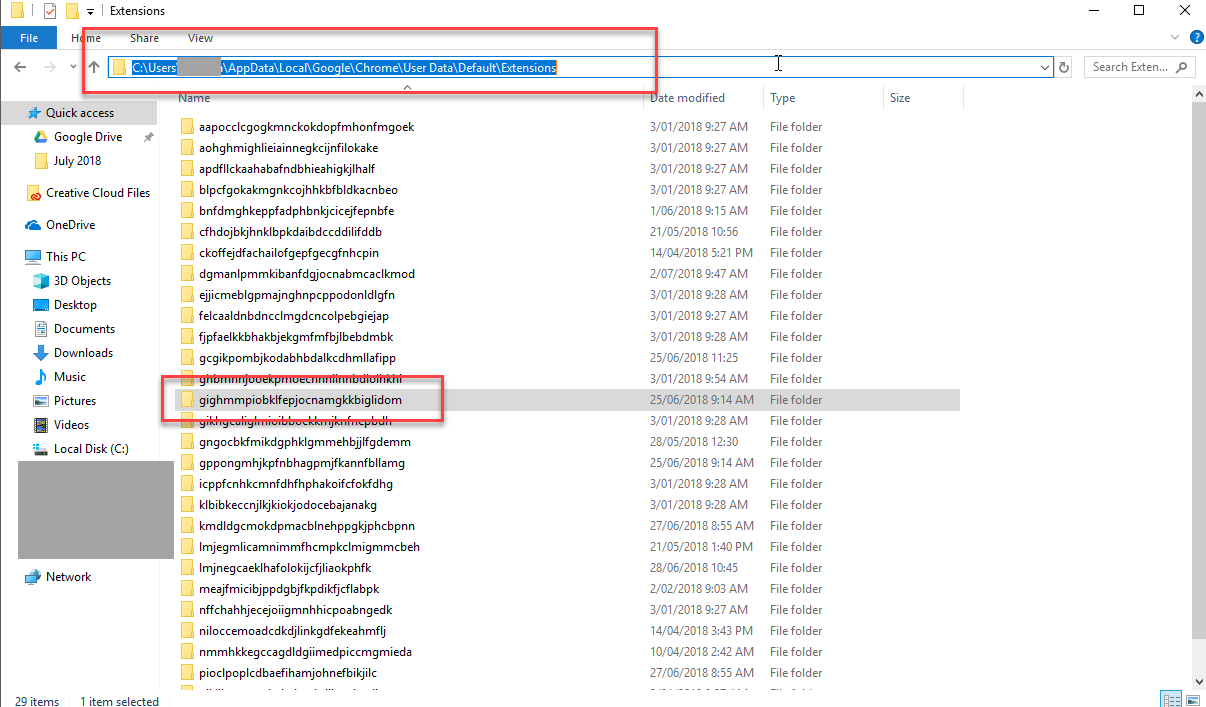This screenshot has height=707, width=1206.
Task: Open Creative Cloud Files in sidebar
Action: (97, 193)
